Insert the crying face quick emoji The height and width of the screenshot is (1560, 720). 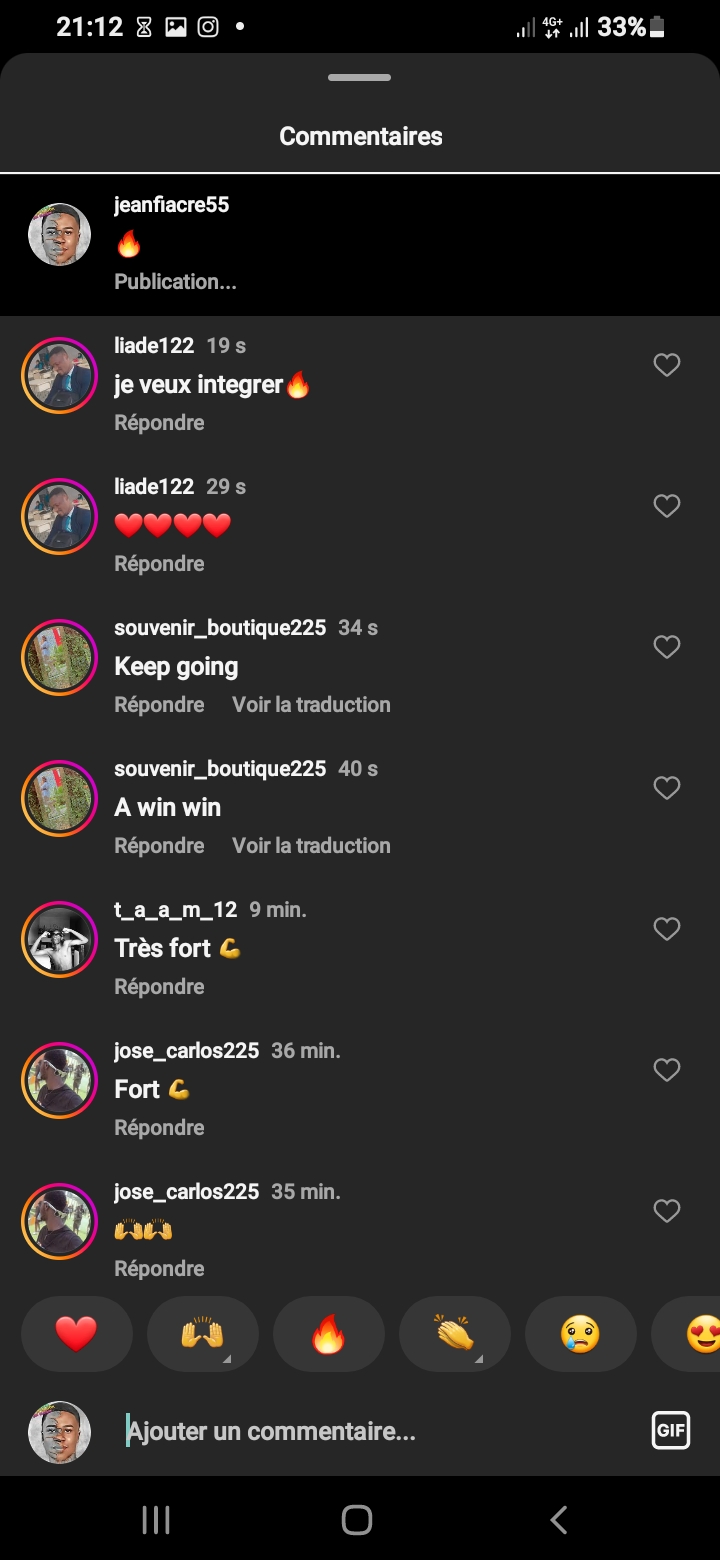(x=580, y=1334)
